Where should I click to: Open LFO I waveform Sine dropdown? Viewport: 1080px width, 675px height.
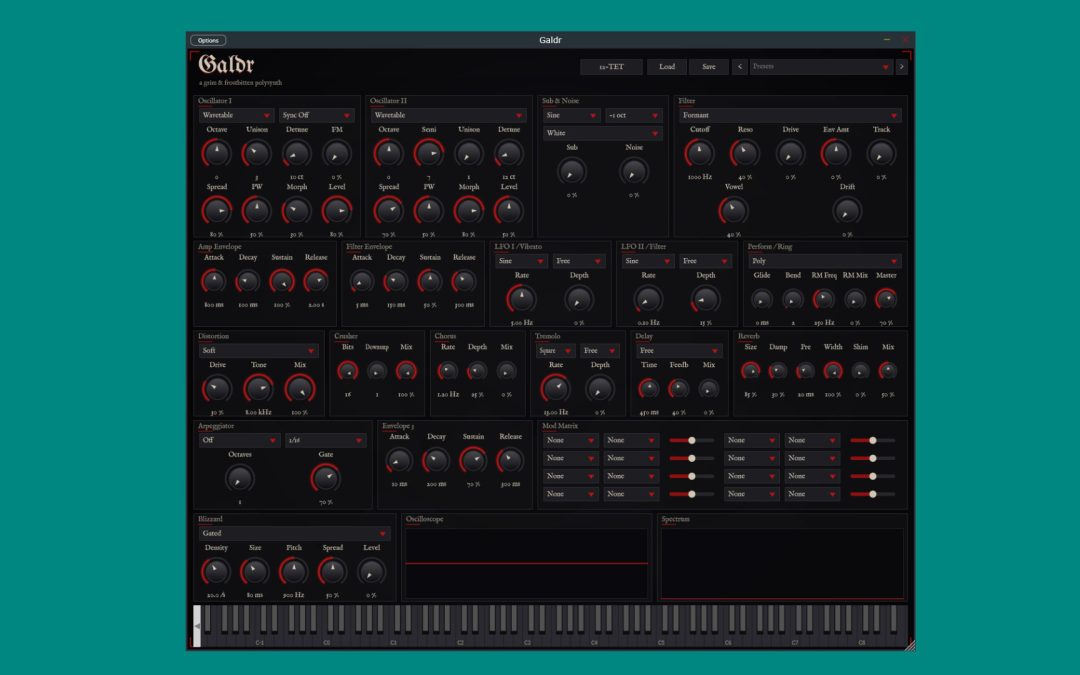[x=521, y=261]
